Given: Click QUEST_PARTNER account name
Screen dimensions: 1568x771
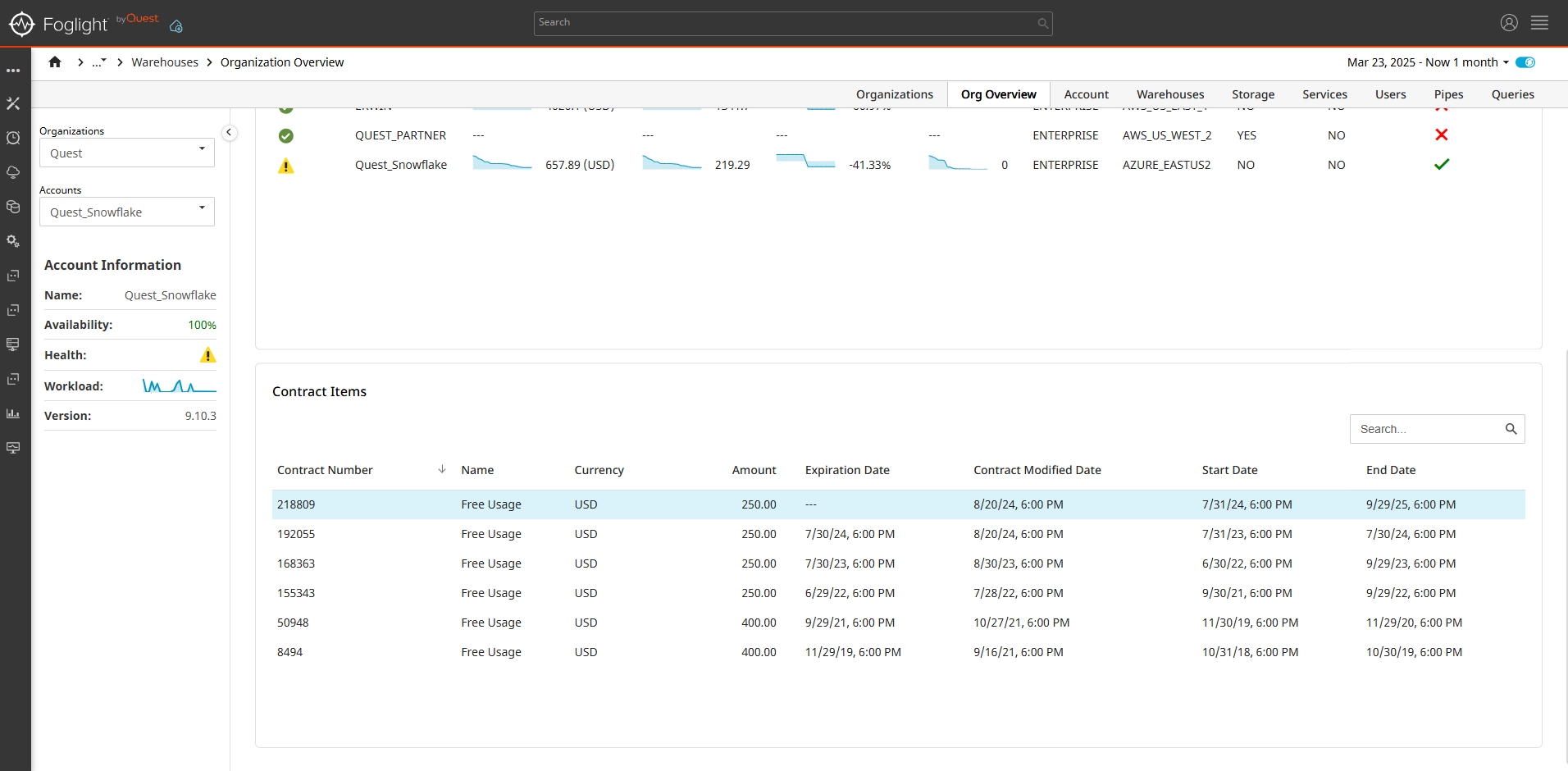Looking at the screenshot, I should pyautogui.click(x=400, y=135).
